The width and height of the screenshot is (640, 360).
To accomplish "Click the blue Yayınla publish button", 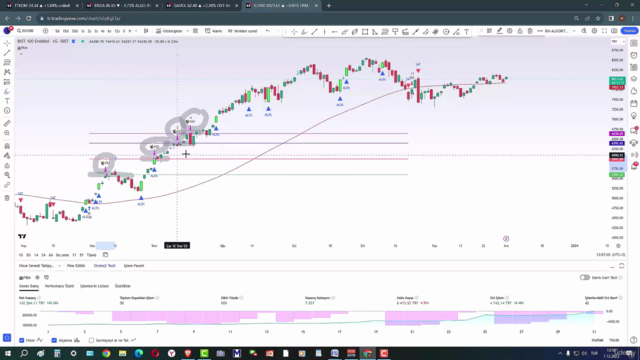I will click(x=629, y=31).
